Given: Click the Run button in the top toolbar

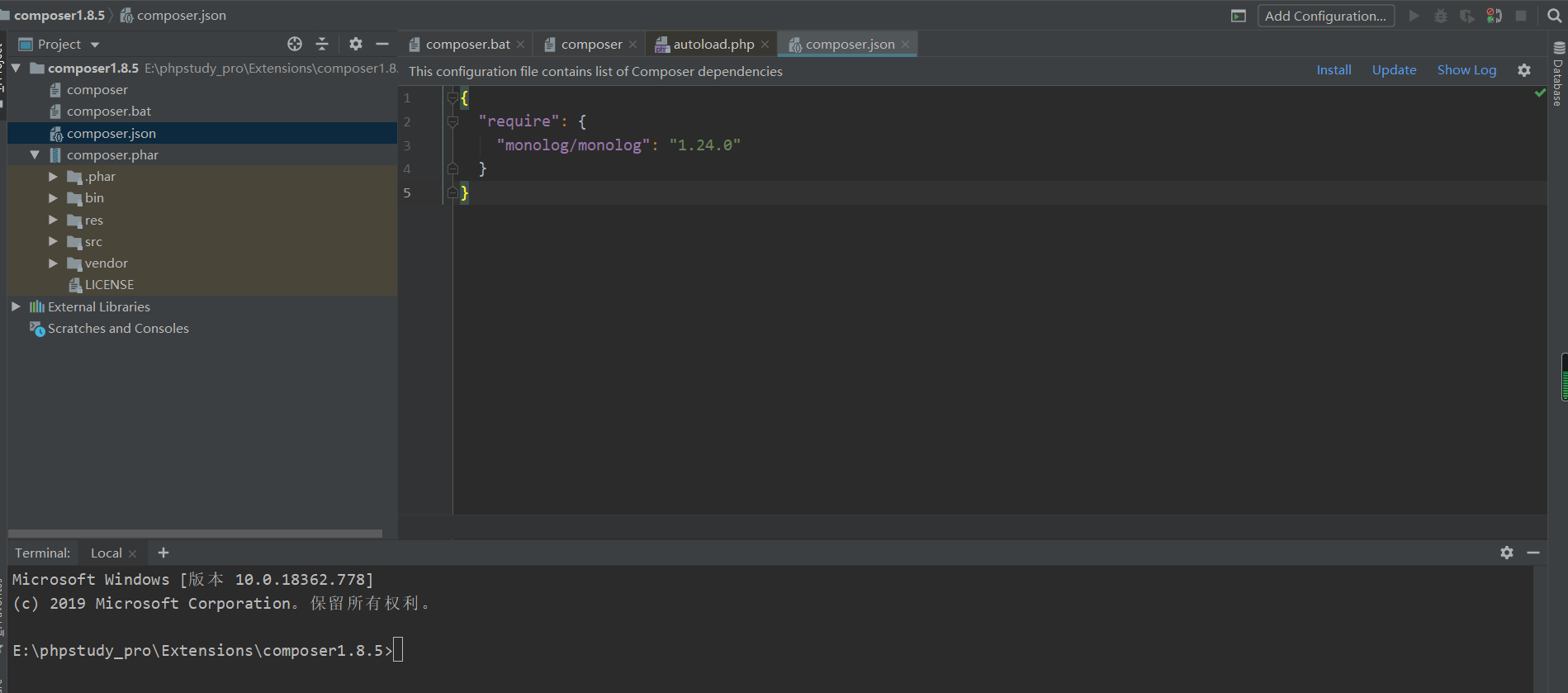Looking at the screenshot, I should 1414,16.
